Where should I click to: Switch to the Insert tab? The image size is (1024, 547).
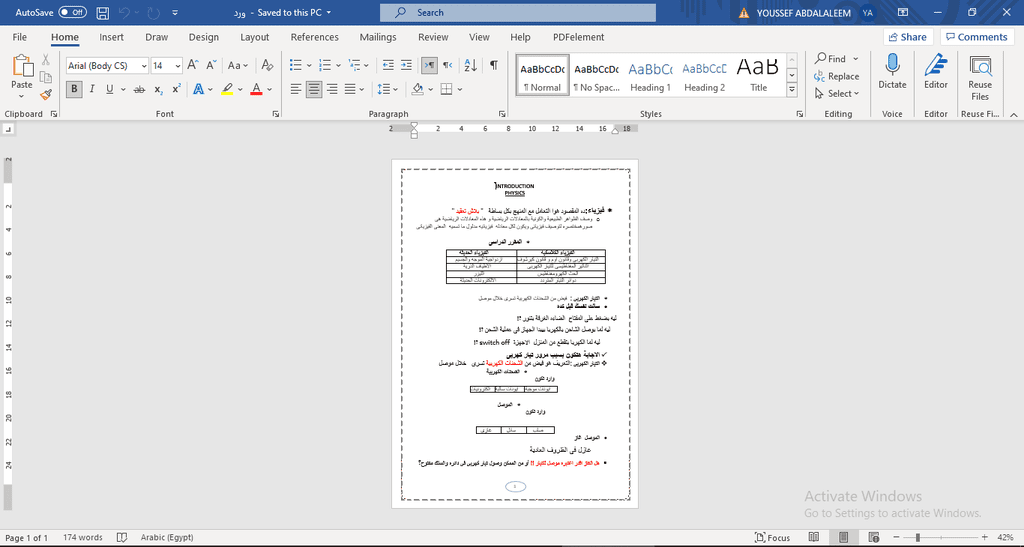click(x=112, y=37)
